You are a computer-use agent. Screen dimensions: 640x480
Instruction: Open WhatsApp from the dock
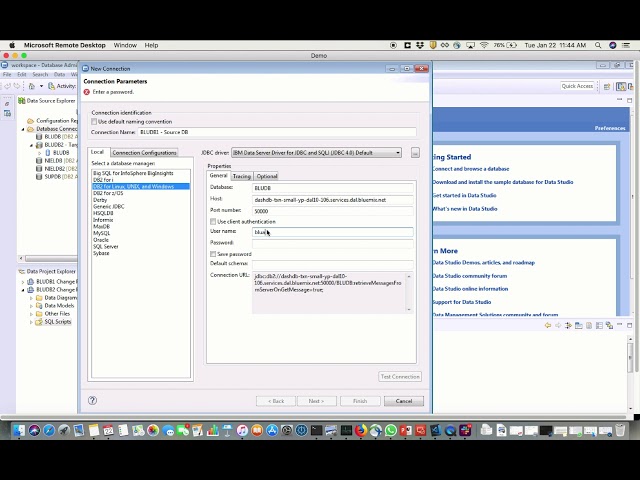[x=391, y=430]
